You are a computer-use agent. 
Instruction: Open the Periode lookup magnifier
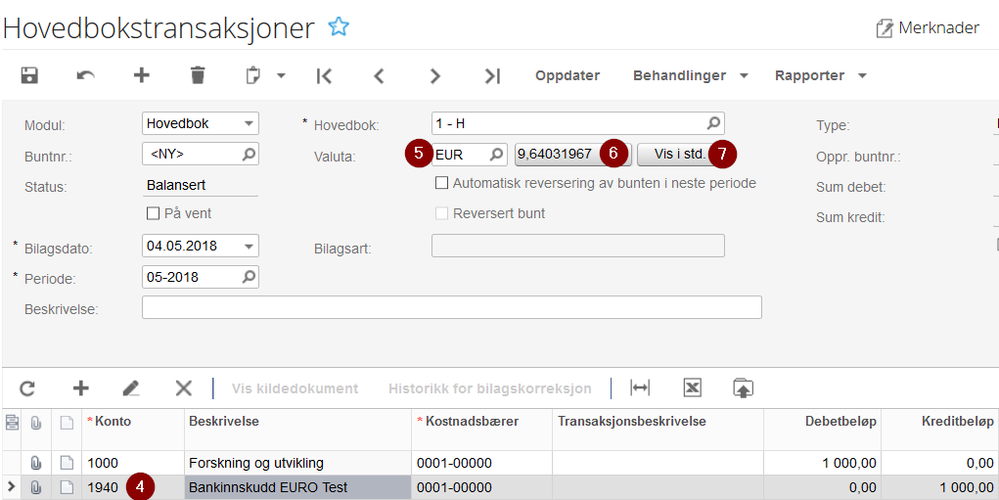click(249, 276)
